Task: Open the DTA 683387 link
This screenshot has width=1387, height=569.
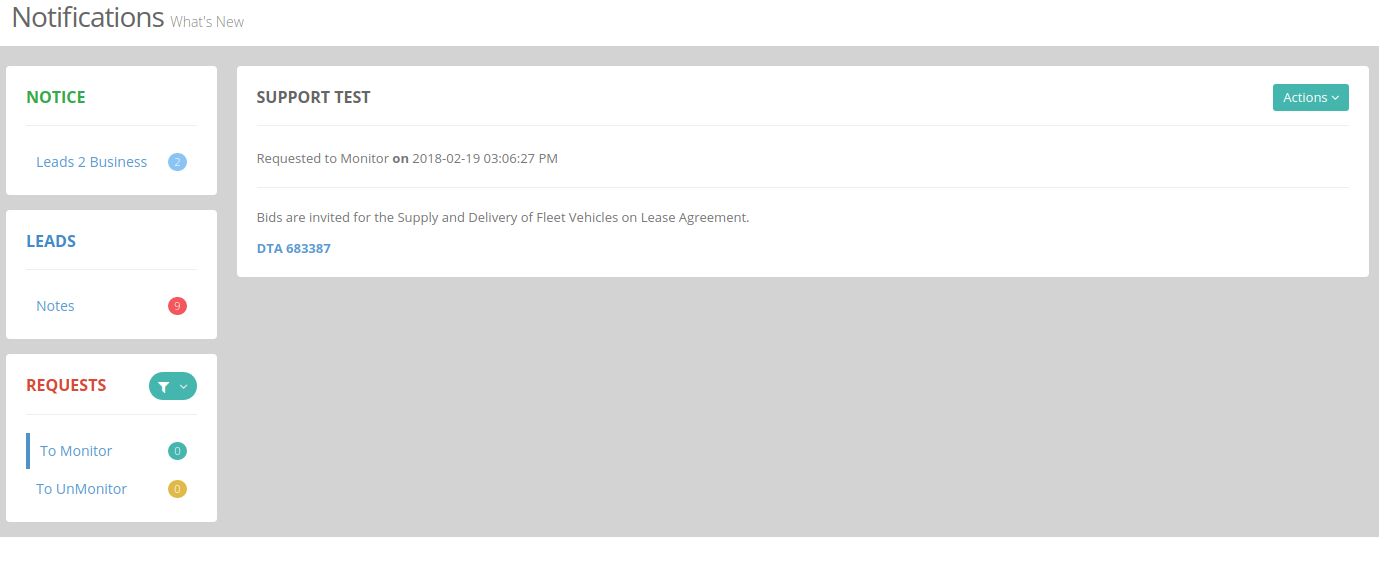Action: click(294, 248)
